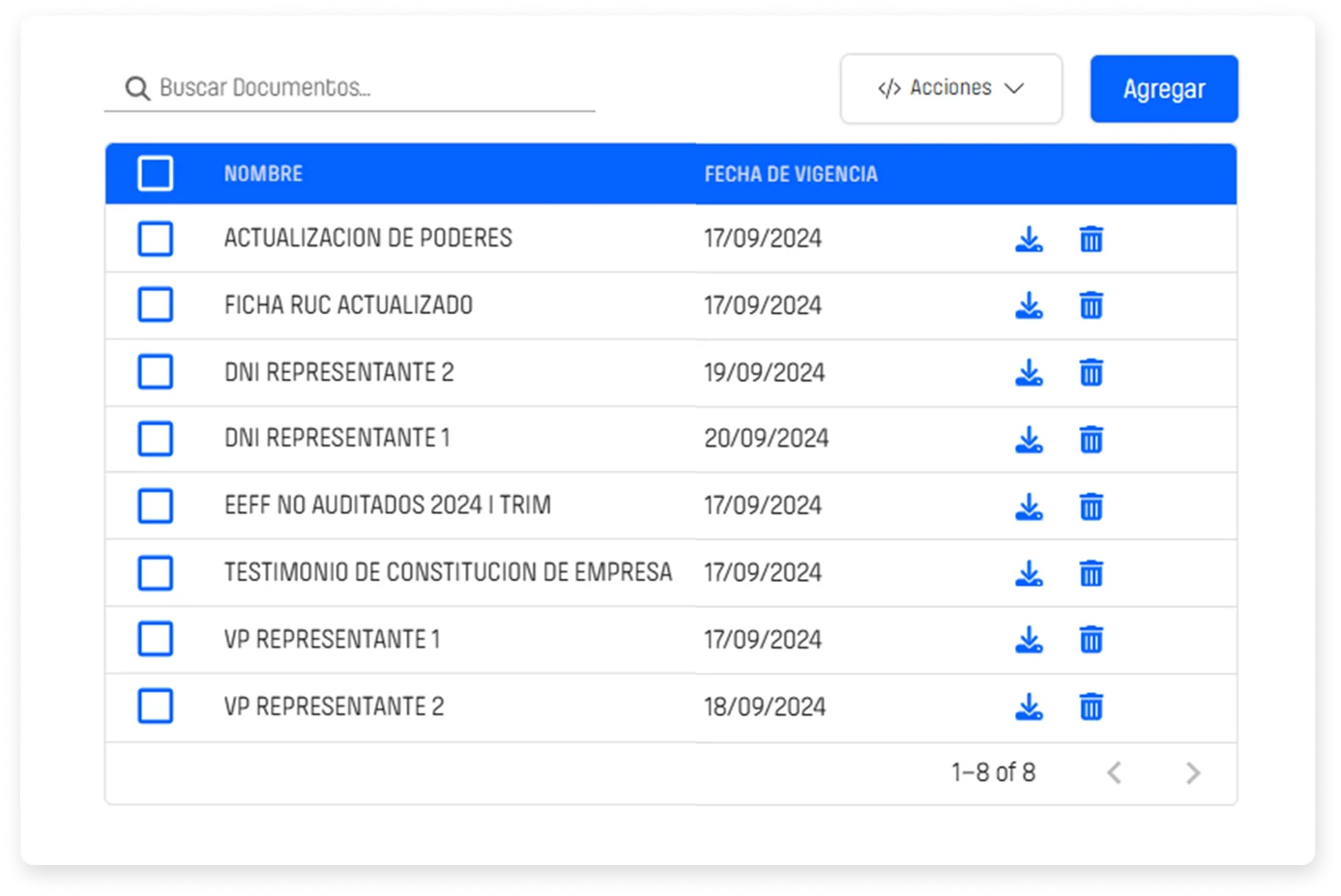Download the EEFF NO AUDITADOS 2024 I TRIM file
This screenshot has width=1341, height=896.
click(x=1030, y=506)
